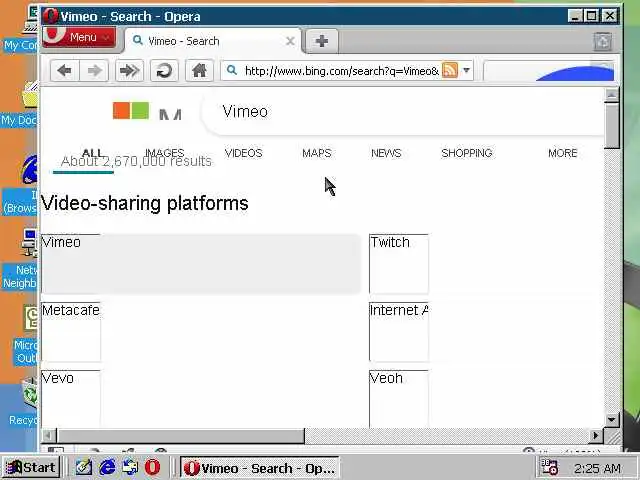Image resolution: width=640 pixels, height=480 pixels.
Task: Open the Vevo platform card
Action: pyautogui.click(x=71, y=399)
